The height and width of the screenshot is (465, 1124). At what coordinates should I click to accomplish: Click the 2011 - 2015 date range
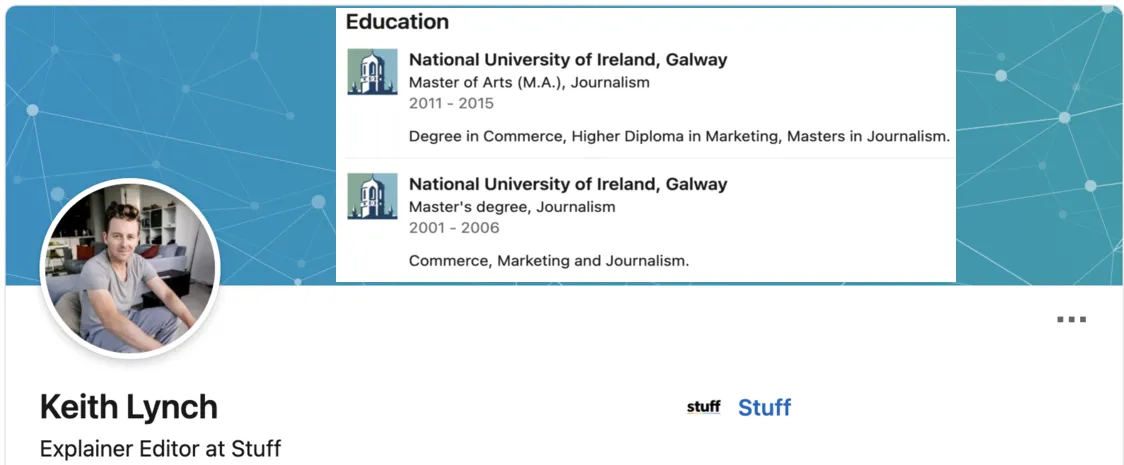pyautogui.click(x=451, y=103)
